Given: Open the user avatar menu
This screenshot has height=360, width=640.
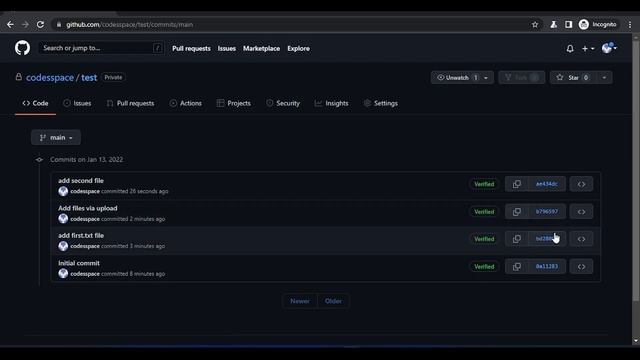Looking at the screenshot, I should [x=609, y=48].
